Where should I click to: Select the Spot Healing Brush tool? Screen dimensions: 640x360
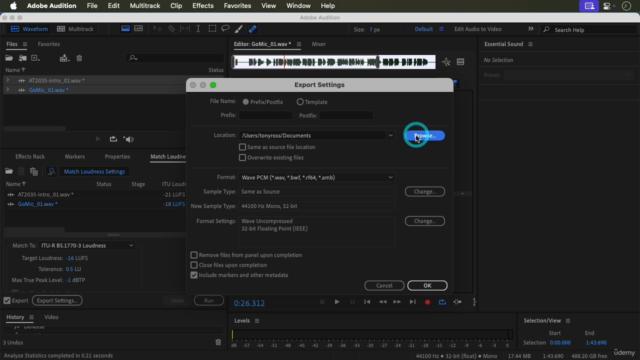tap(253, 29)
